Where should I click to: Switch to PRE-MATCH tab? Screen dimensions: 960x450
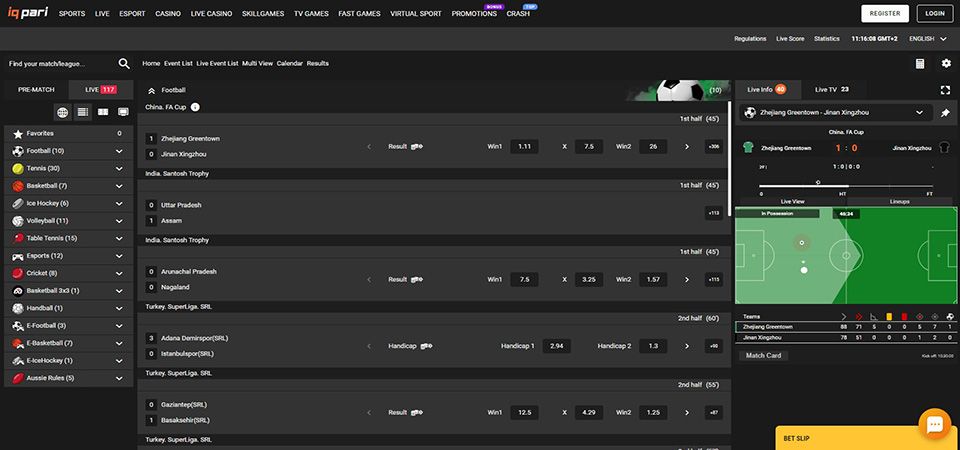36,90
